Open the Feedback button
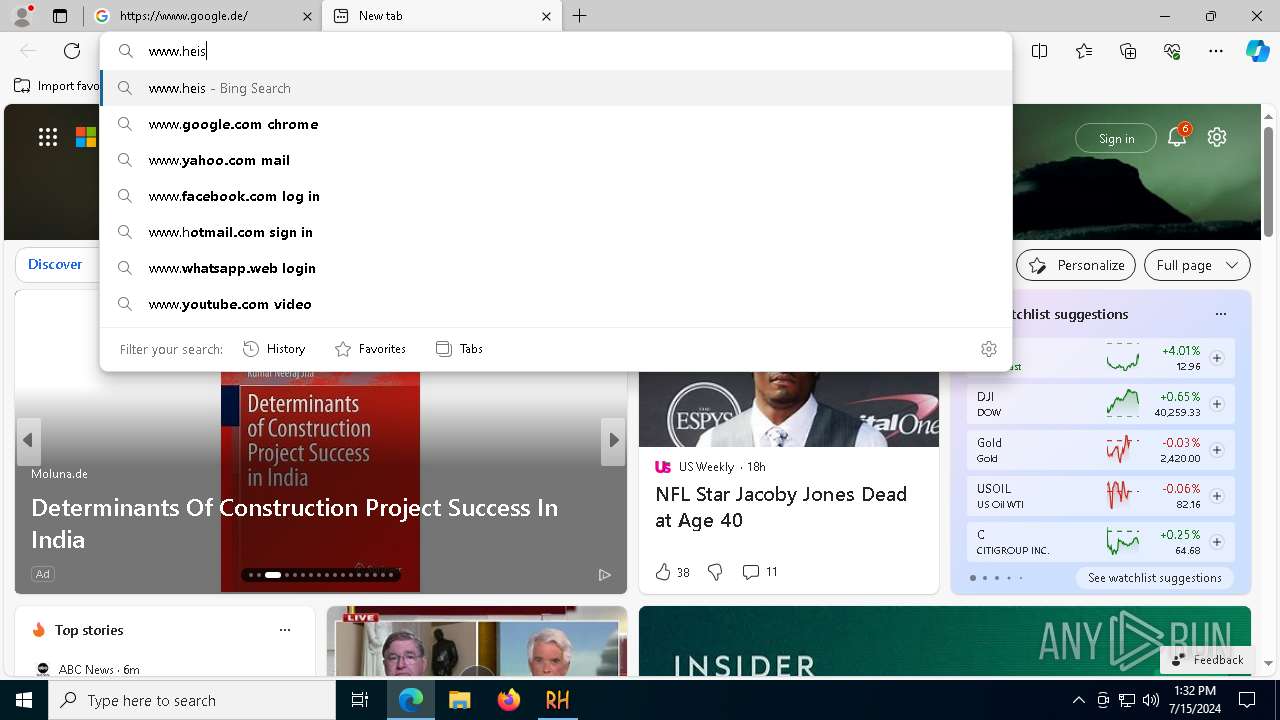This screenshot has width=1280, height=720. tap(1207, 660)
